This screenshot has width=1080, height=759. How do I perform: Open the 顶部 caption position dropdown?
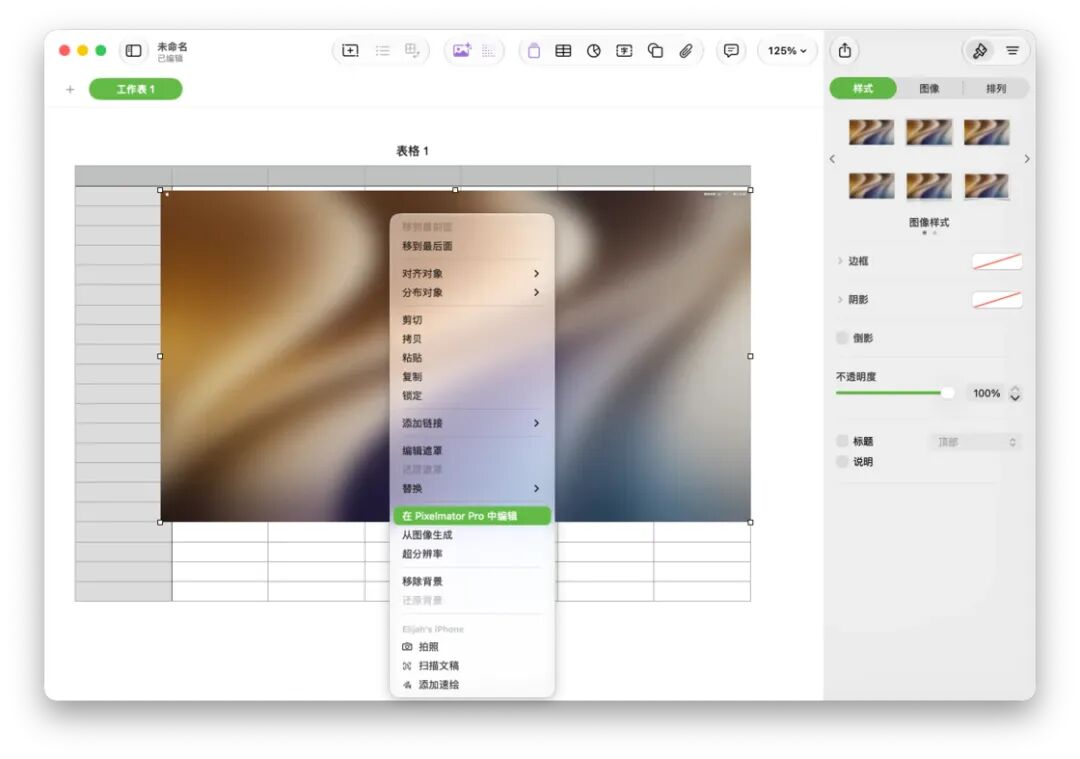[x=975, y=442]
